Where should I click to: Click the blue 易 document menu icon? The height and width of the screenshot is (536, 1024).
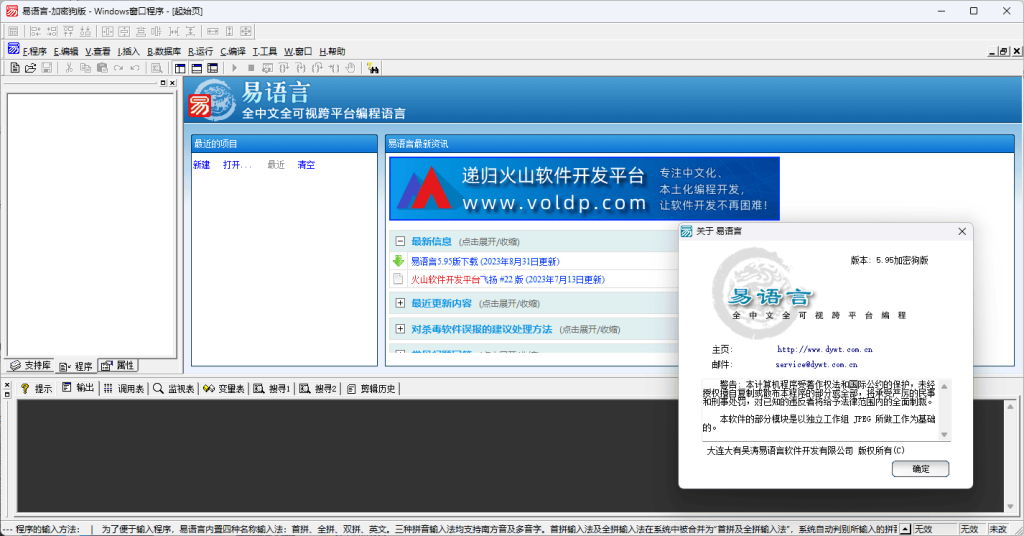pyautogui.click(x=13, y=49)
